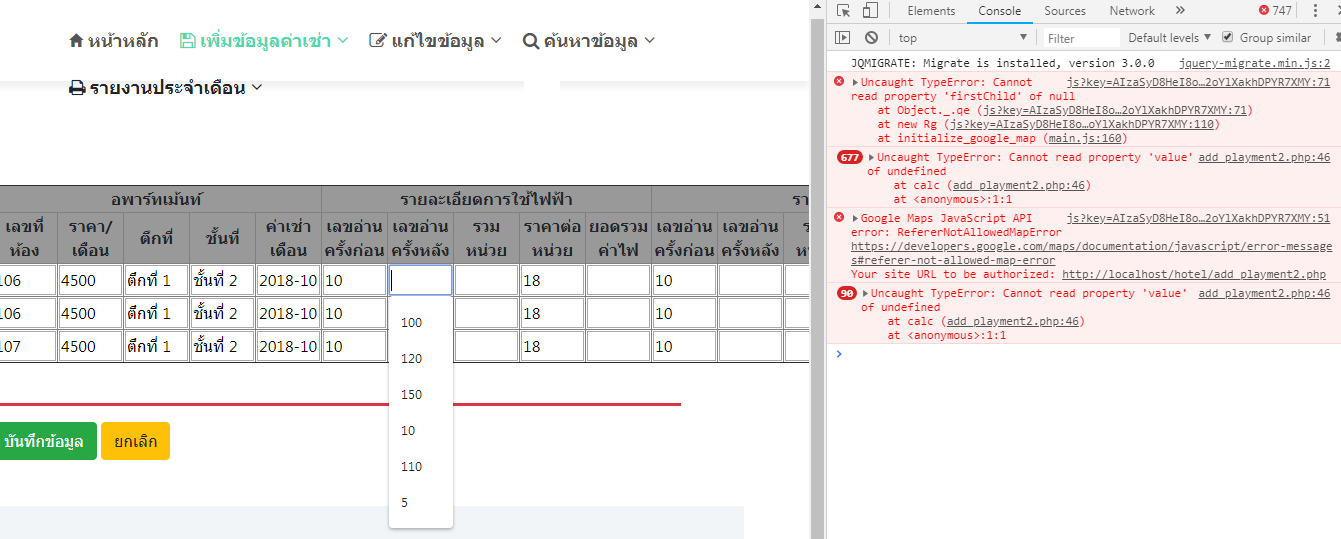The height and width of the screenshot is (539, 1341).
Task: Choose 150 from the autocomplete suggestions
Action: 411,395
